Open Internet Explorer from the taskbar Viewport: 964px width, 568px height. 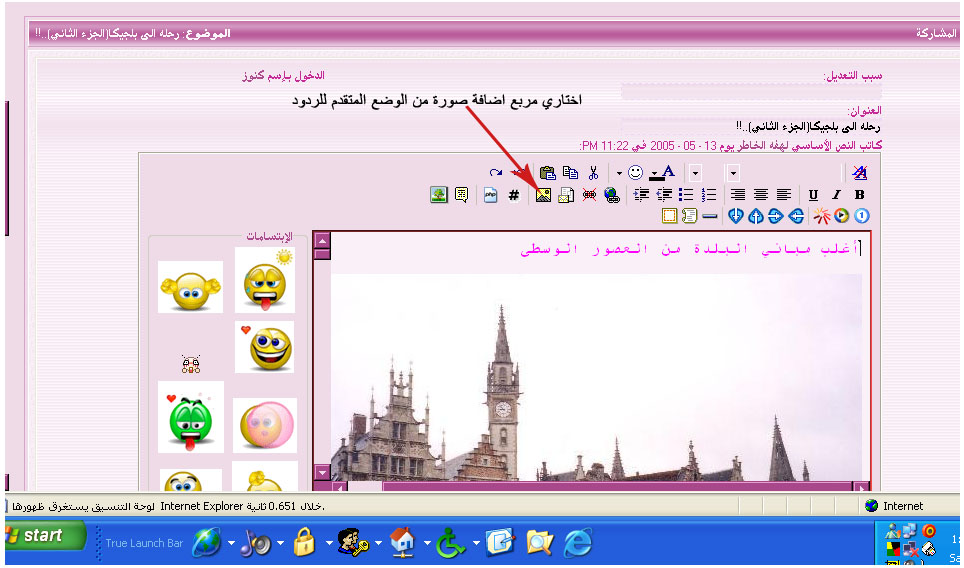click(578, 541)
